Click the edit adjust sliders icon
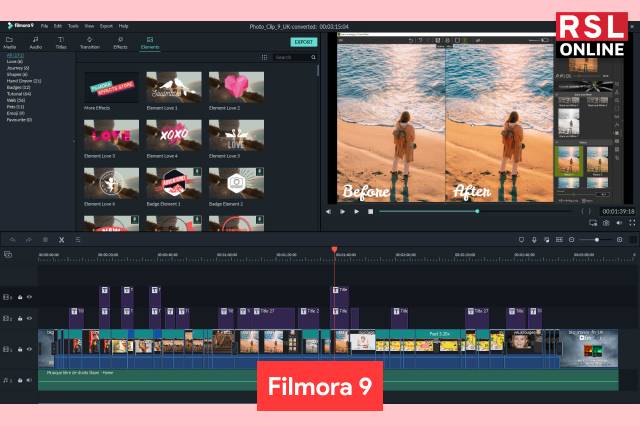Image resolution: width=640 pixels, height=426 pixels. [78, 240]
